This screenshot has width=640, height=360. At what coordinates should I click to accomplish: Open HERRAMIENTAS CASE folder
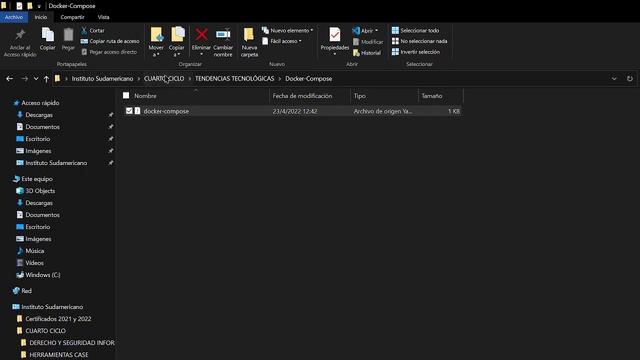coord(59,355)
